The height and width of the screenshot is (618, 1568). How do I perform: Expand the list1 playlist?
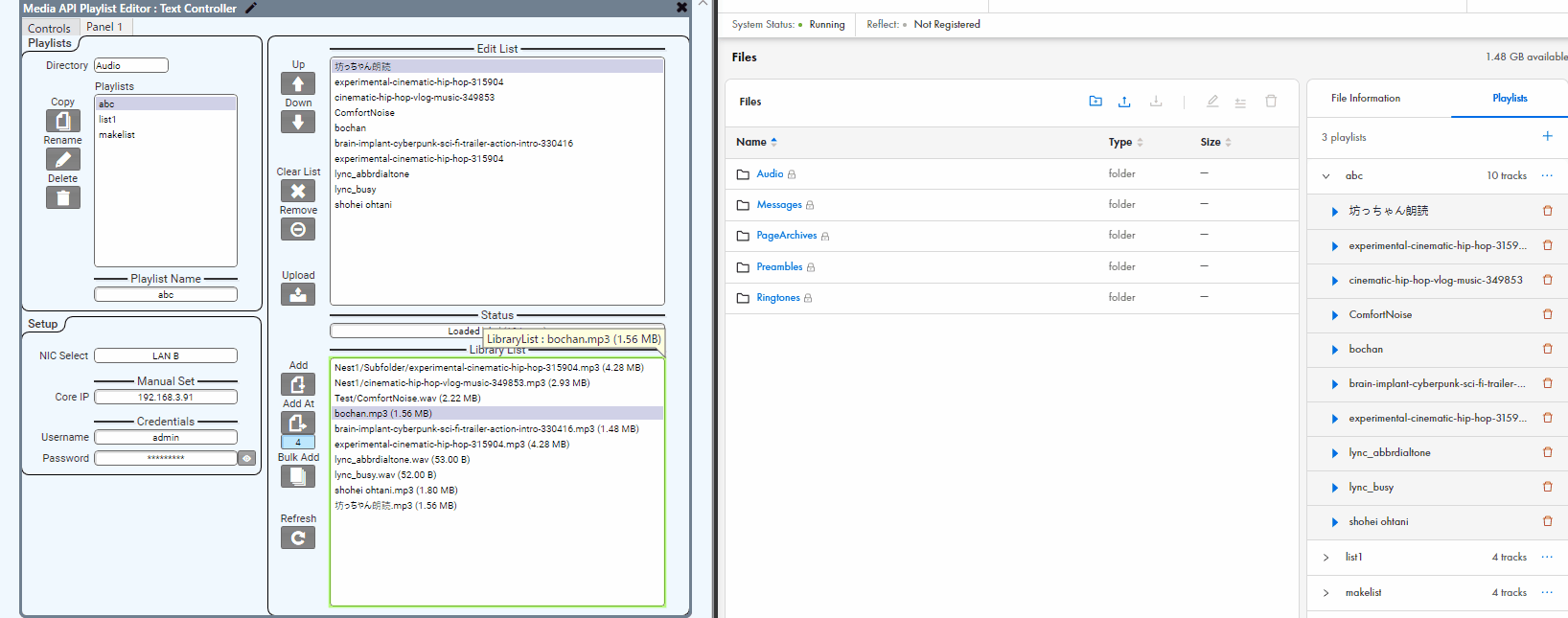pos(1326,558)
